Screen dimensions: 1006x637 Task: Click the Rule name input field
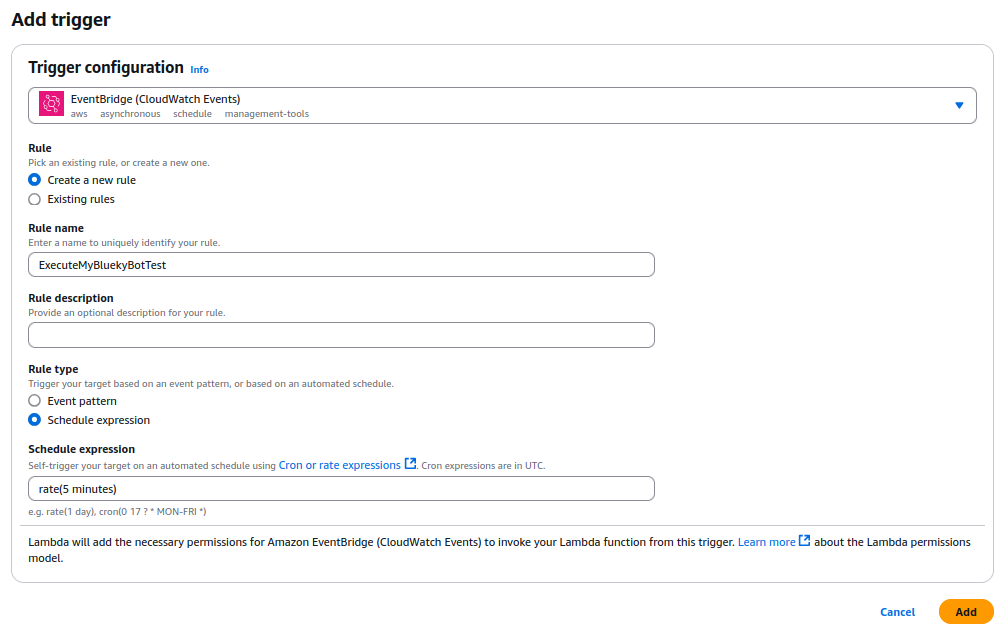341,265
